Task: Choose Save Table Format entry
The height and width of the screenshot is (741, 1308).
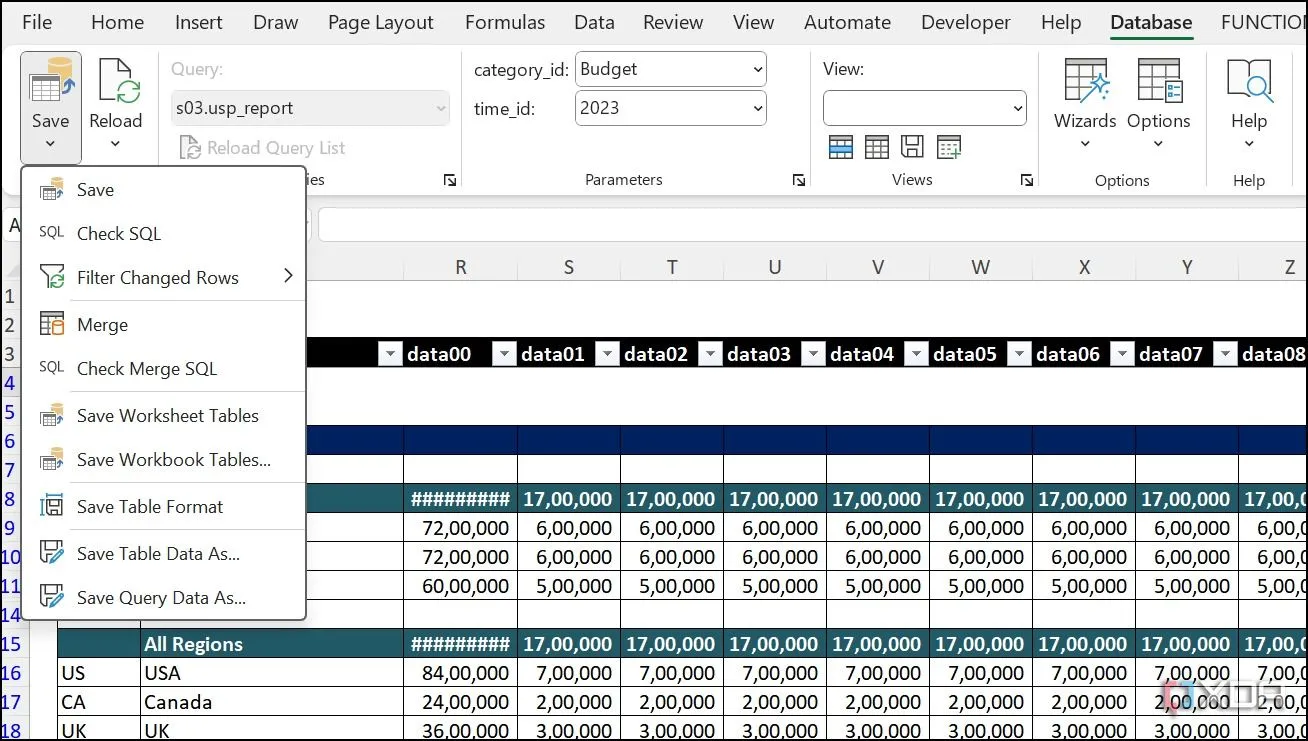Action: coord(164,507)
